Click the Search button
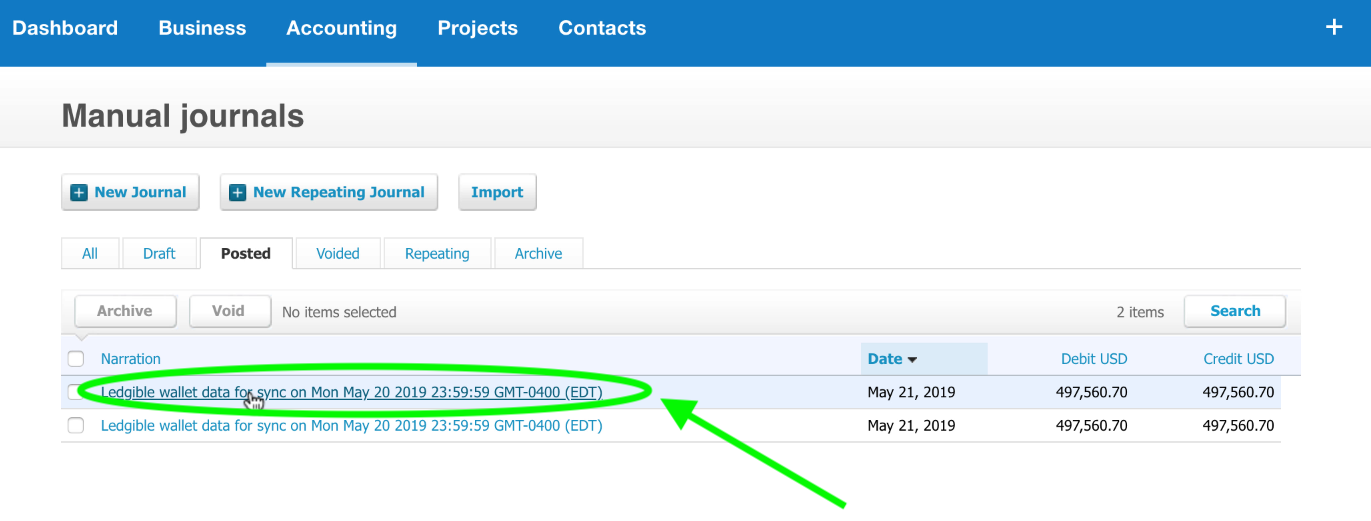 [x=1235, y=311]
